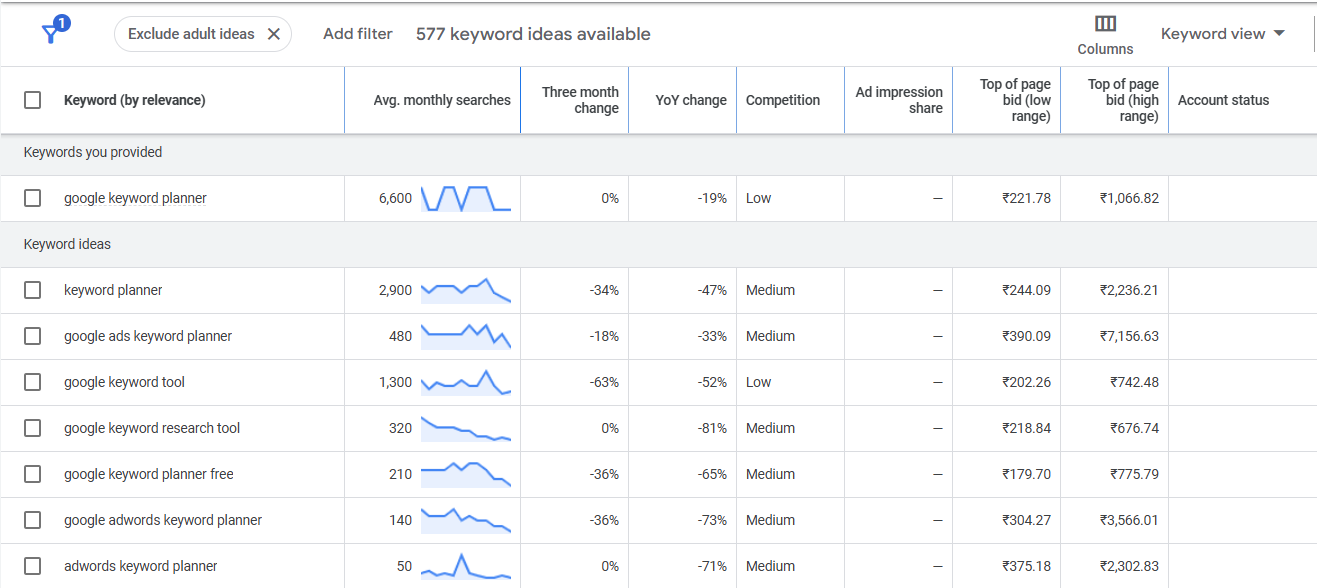Select the google keyword planner row checkbox
Screen dimensions: 1317x588
tap(33, 198)
